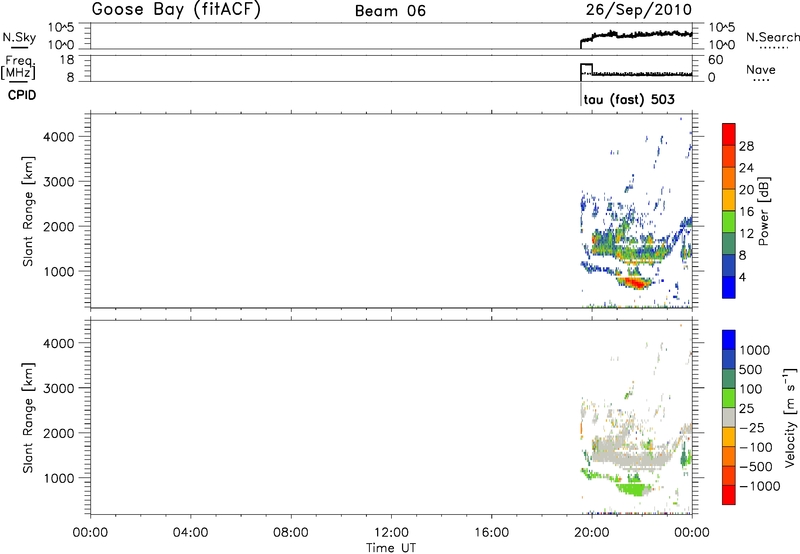Click the "N.Sky" legend label
This screenshot has height=554, width=800.
click(19, 37)
